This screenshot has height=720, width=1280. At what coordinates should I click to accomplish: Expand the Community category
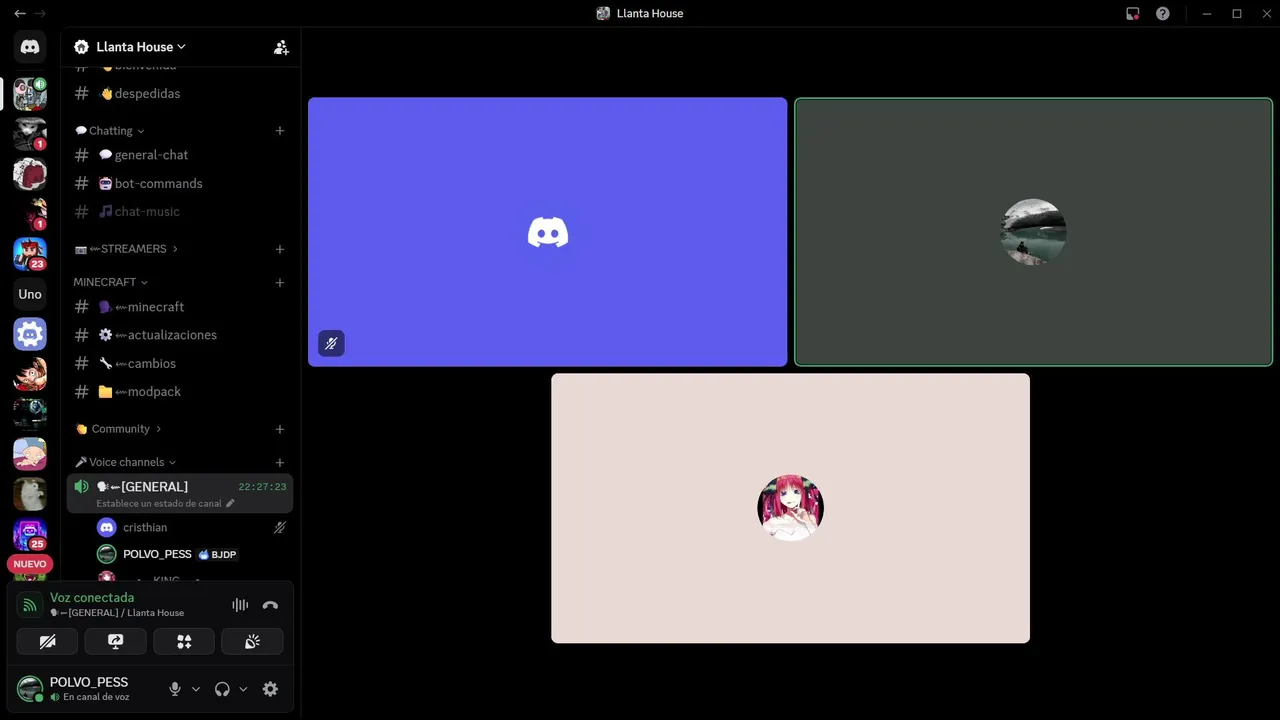pyautogui.click(x=118, y=429)
